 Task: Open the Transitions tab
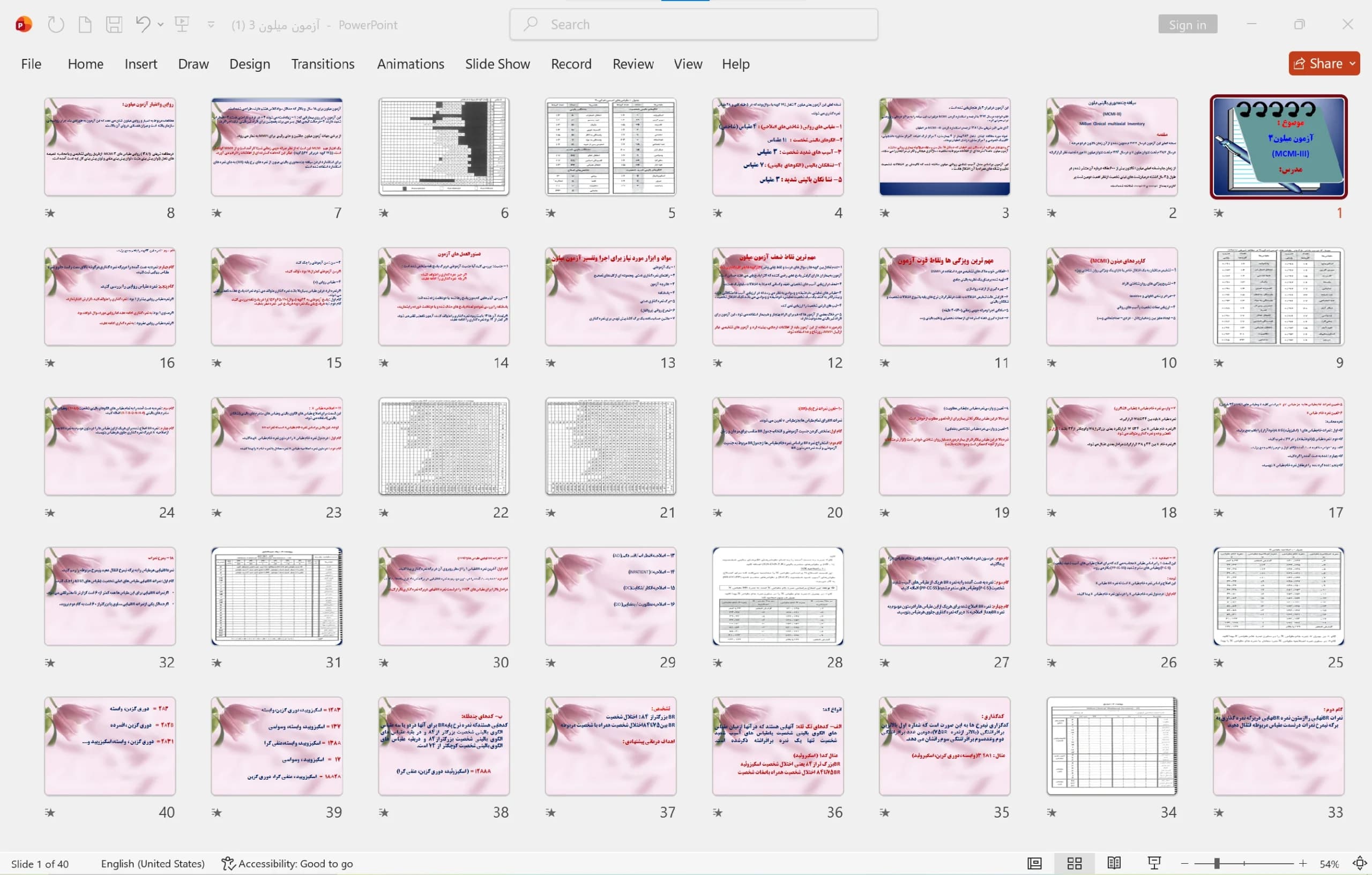323,64
